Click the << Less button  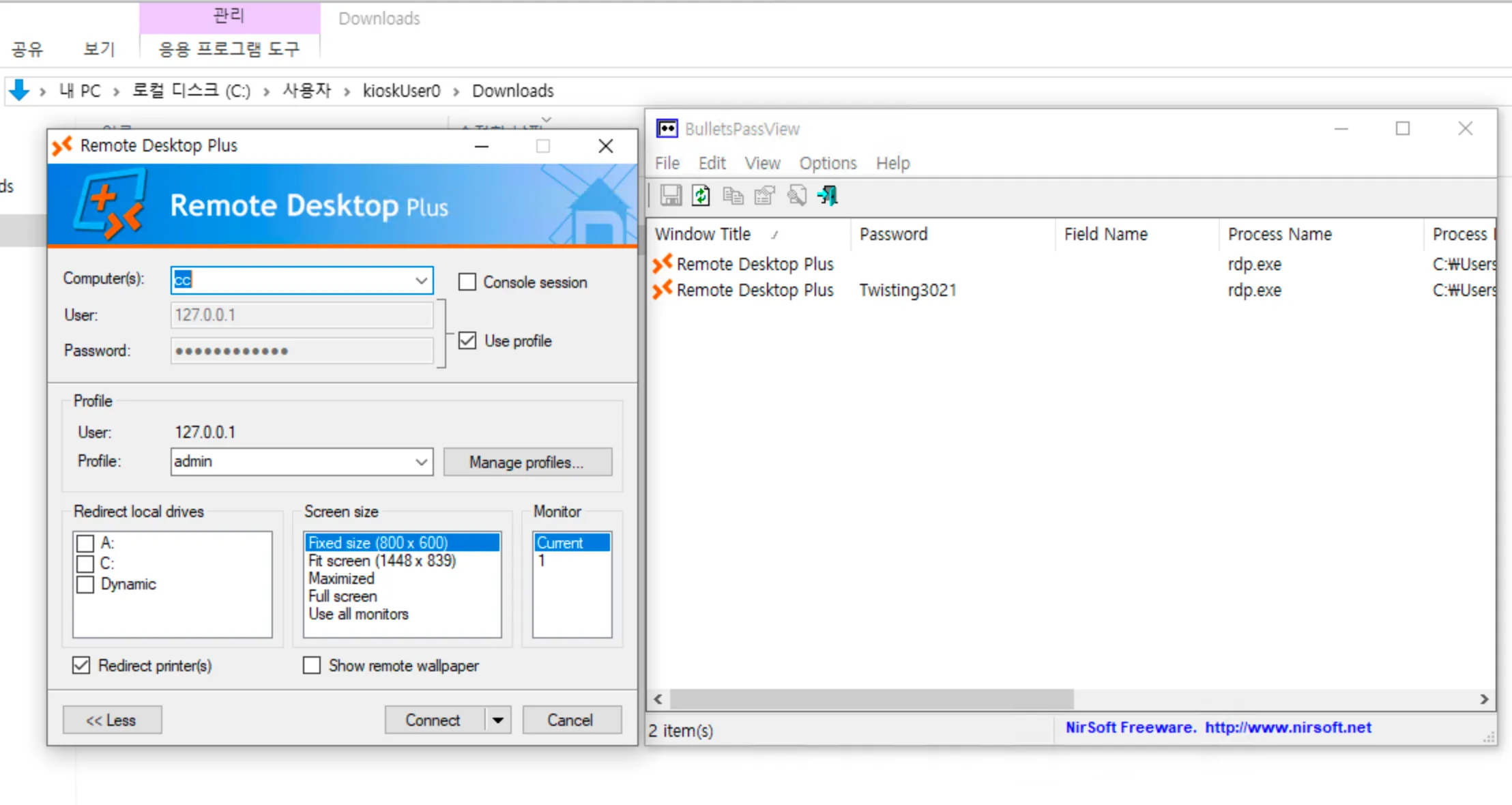pyautogui.click(x=112, y=720)
